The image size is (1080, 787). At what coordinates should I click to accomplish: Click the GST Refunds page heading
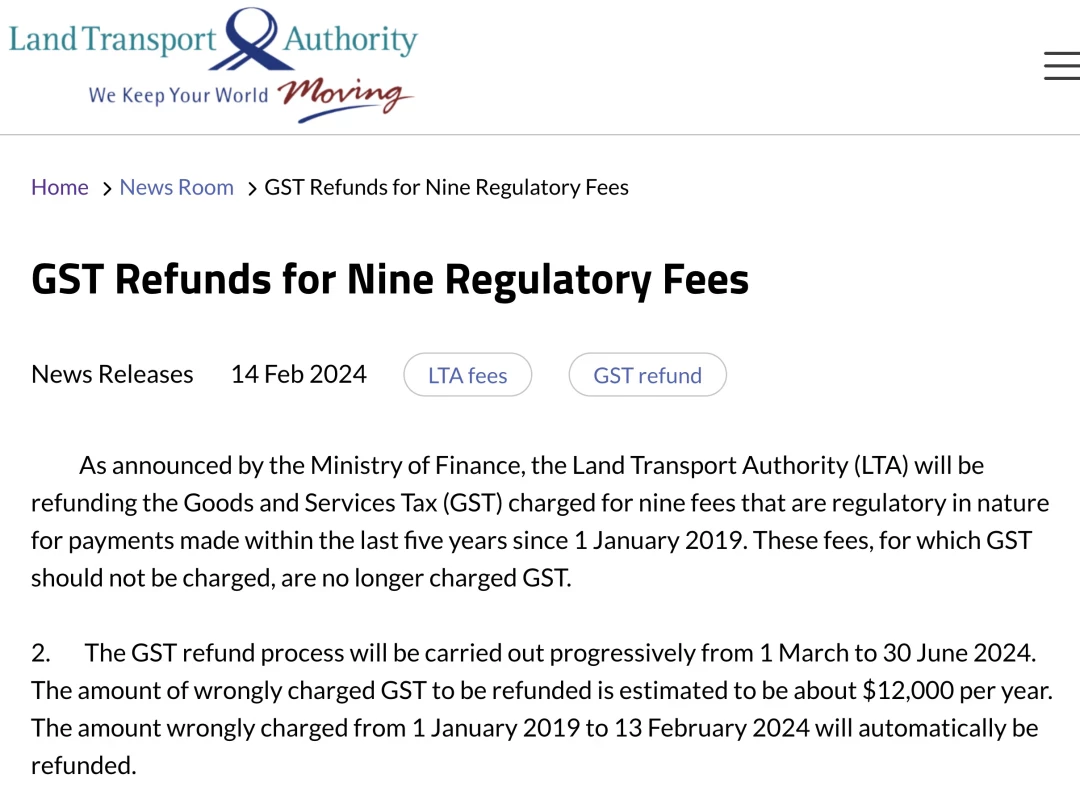point(390,280)
